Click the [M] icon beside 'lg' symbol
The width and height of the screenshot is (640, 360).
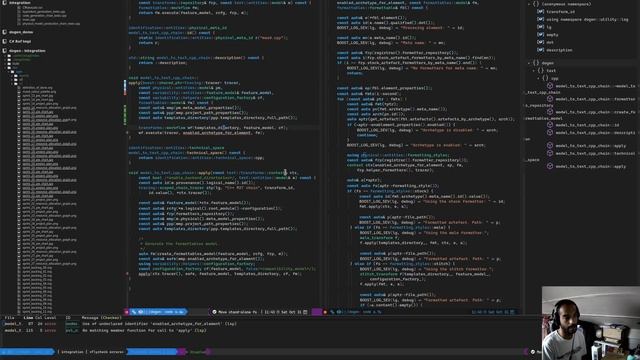coord(540,27)
